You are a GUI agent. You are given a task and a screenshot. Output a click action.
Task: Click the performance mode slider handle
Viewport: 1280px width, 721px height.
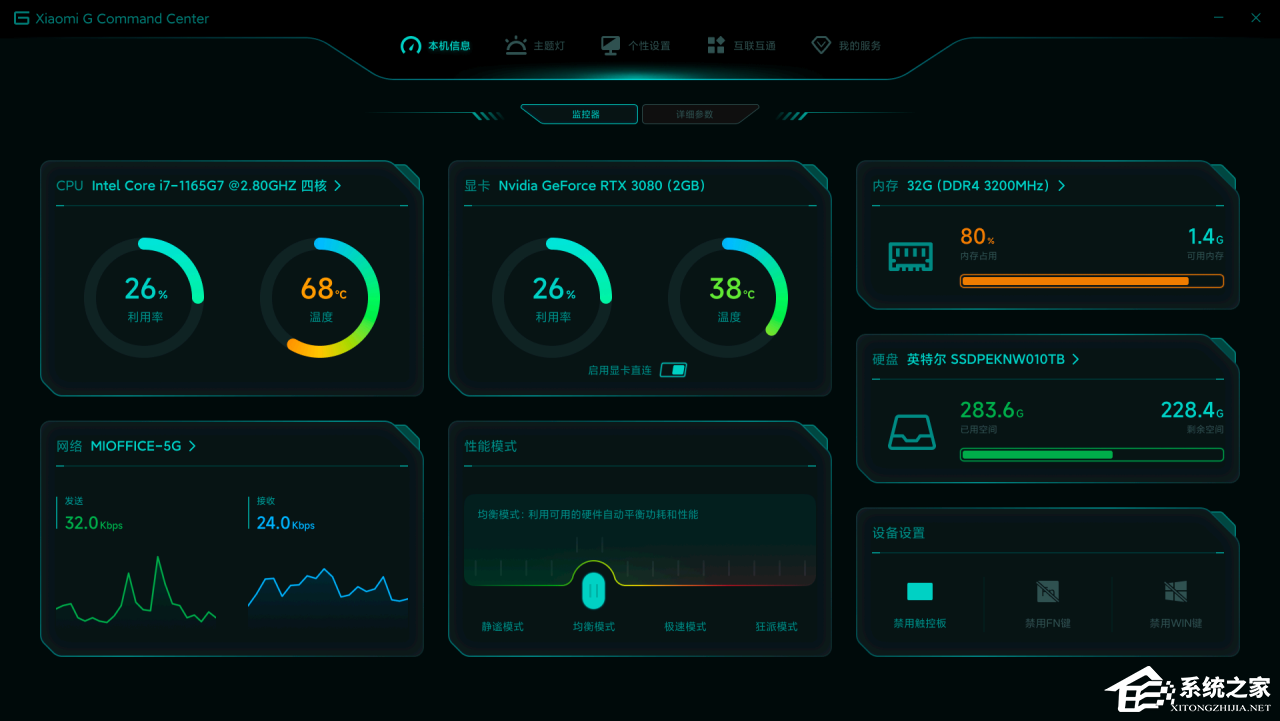[x=594, y=590]
